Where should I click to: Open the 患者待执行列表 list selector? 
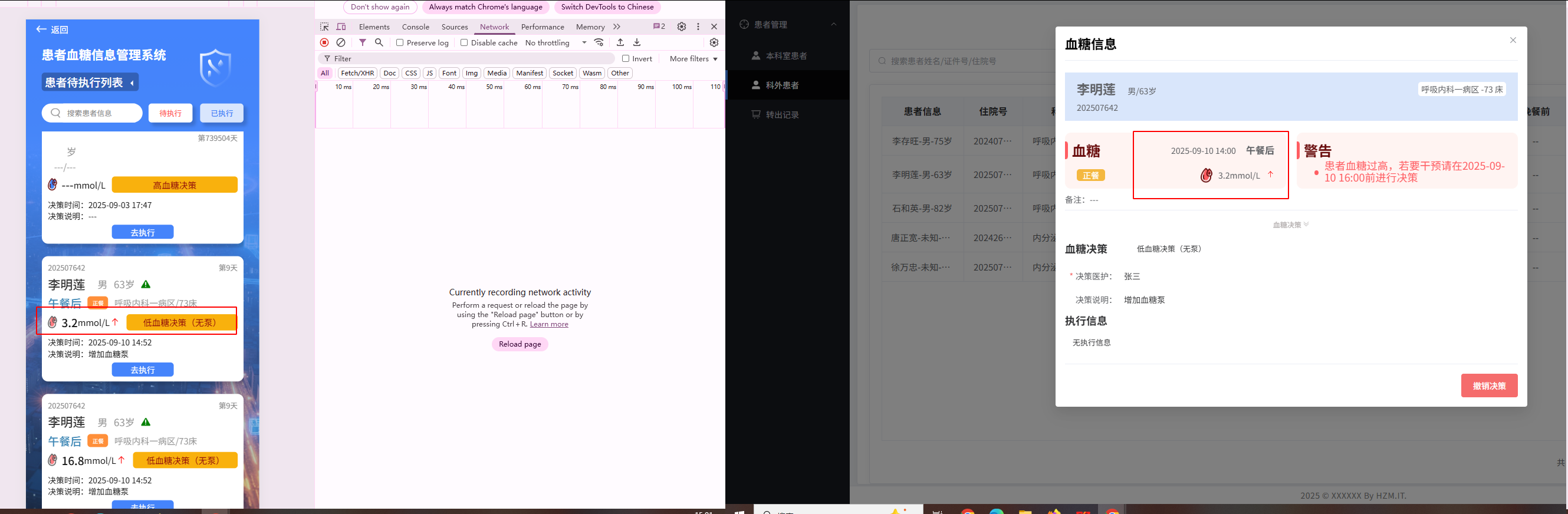coord(90,82)
